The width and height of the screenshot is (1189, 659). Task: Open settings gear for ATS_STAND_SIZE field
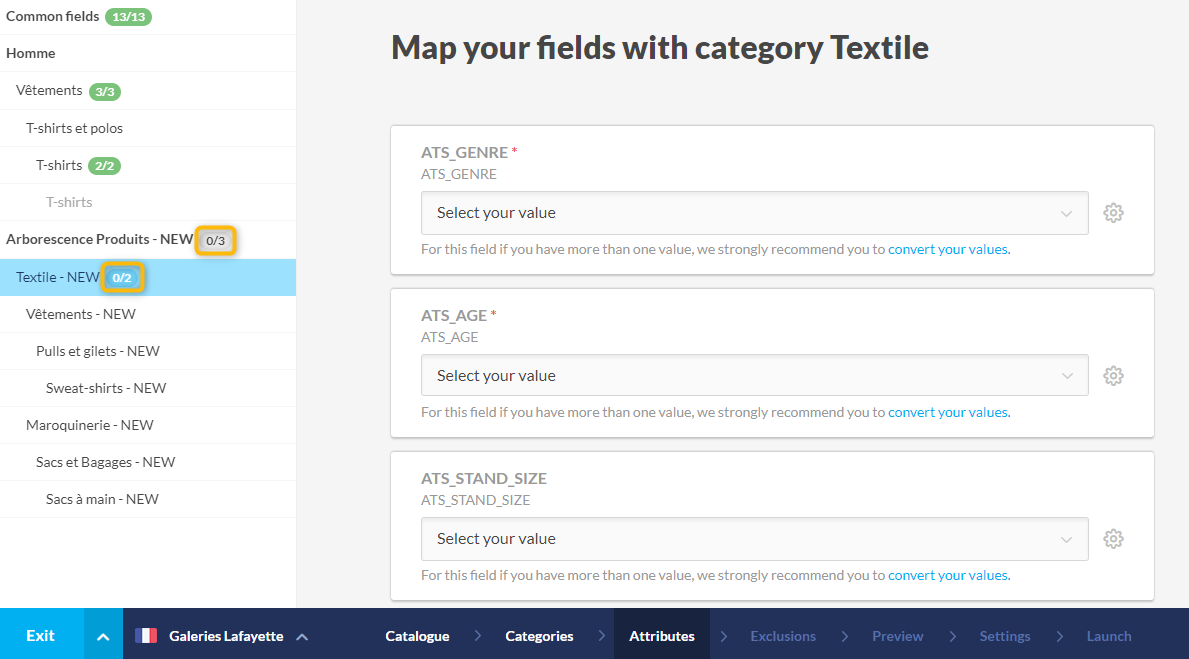click(1113, 539)
